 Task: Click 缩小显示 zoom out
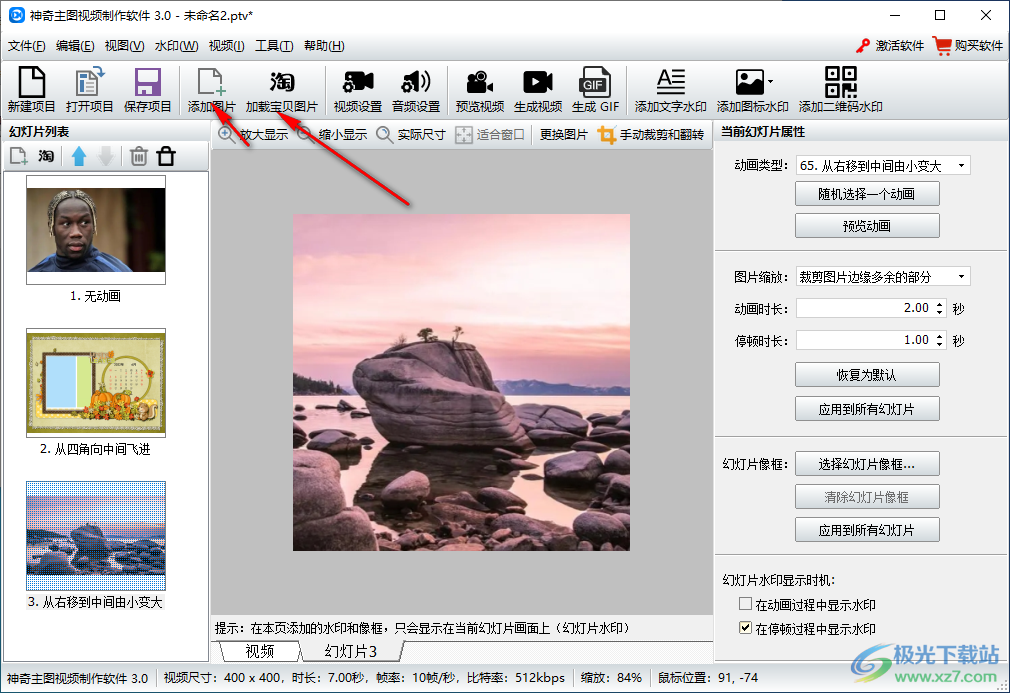(333, 135)
